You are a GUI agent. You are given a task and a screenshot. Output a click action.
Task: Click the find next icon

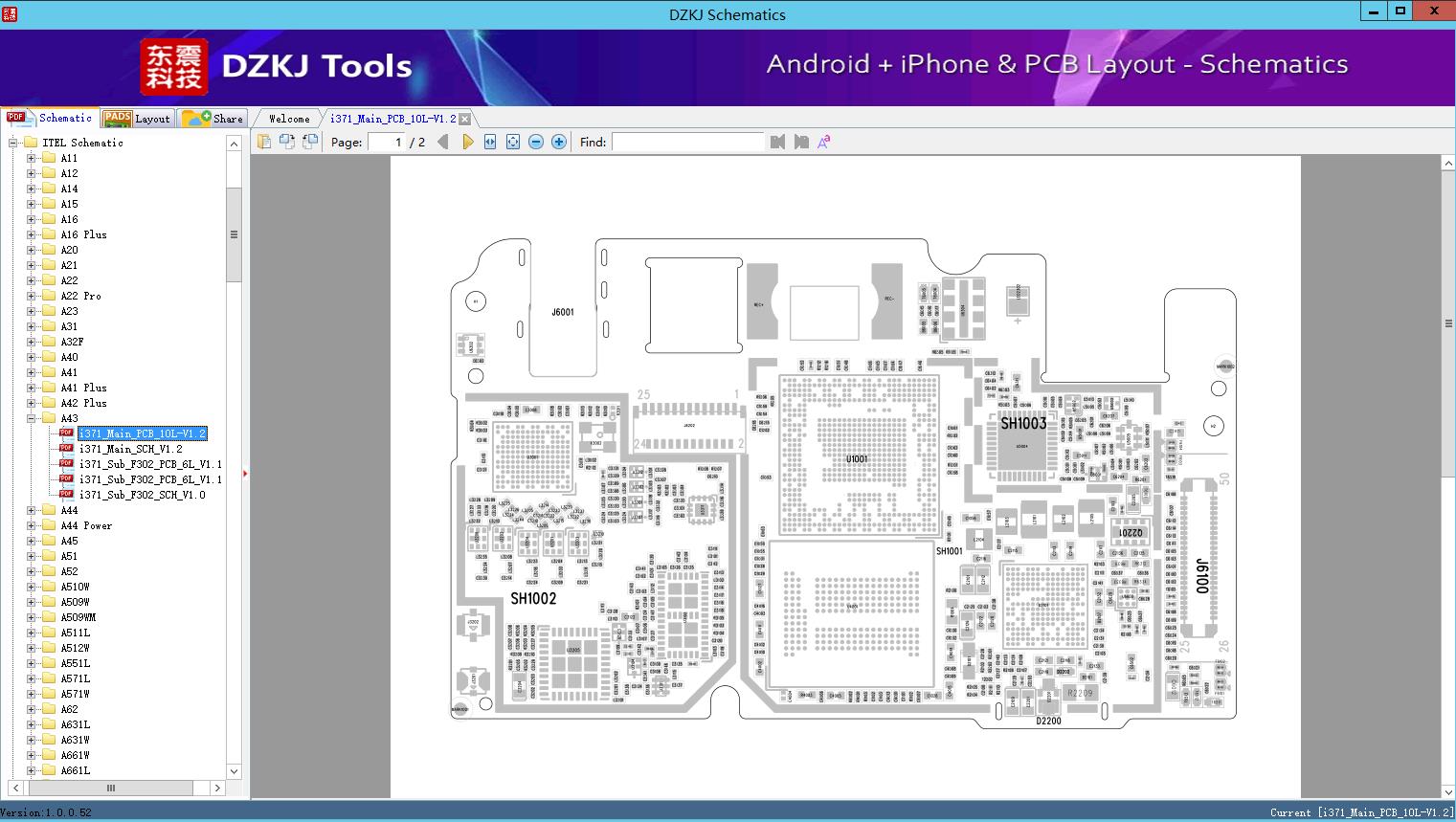point(801,142)
